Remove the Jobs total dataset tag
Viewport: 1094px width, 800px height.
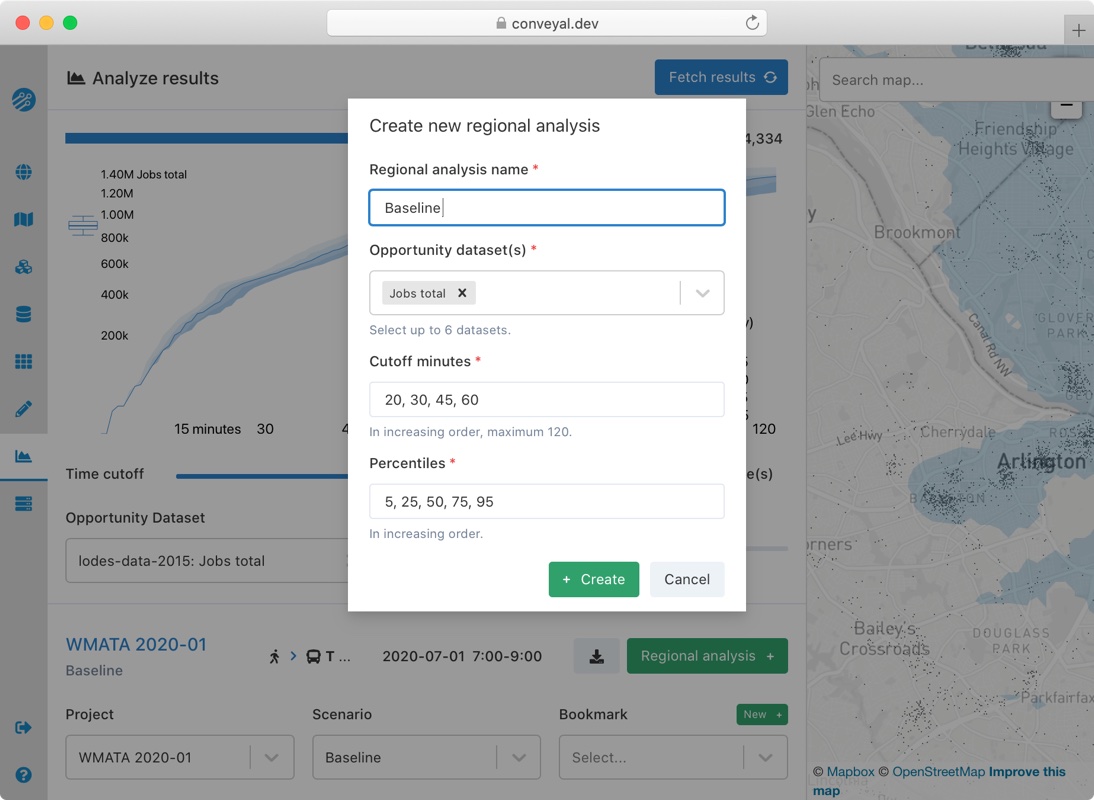[462, 293]
